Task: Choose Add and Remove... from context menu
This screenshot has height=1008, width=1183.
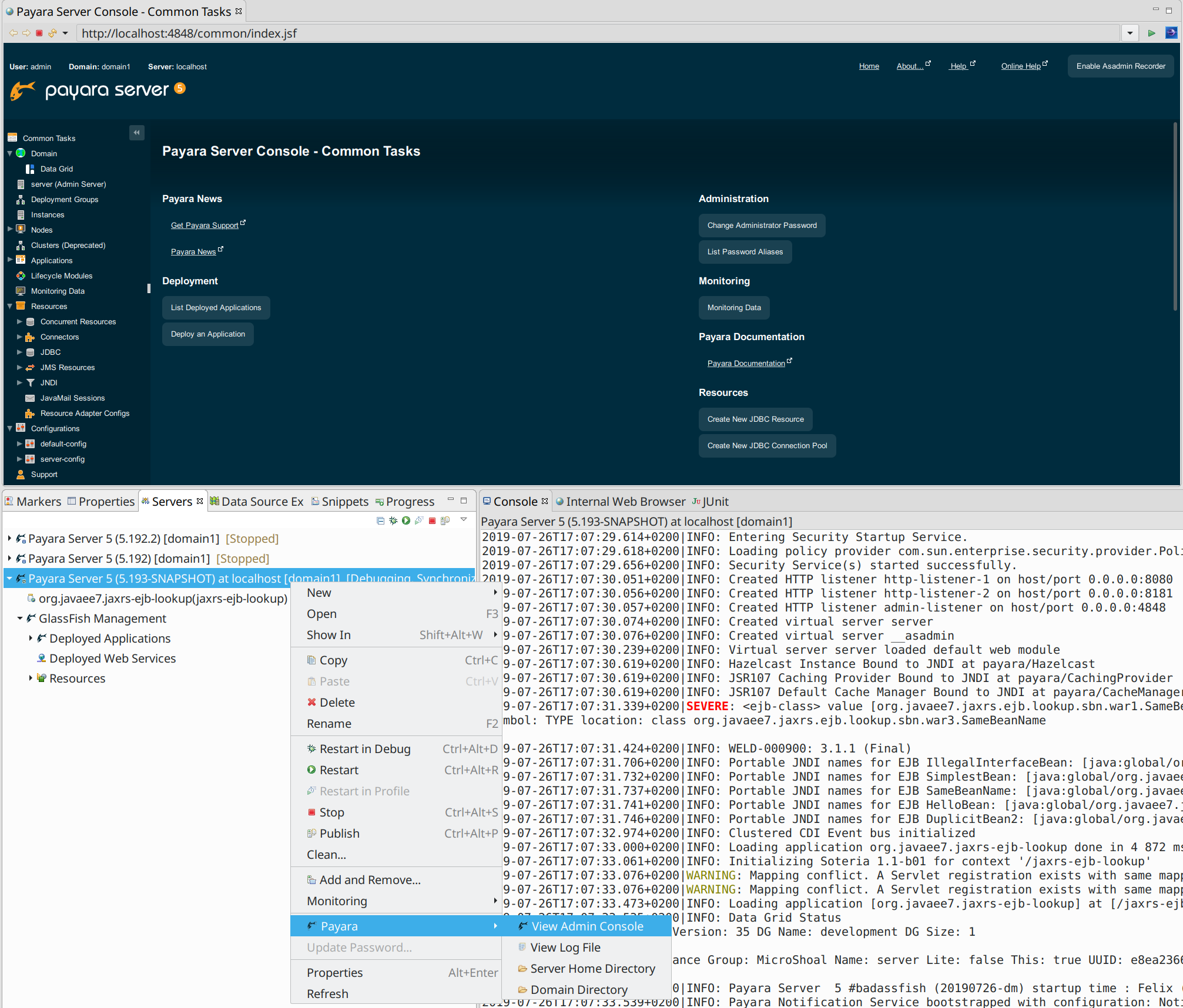Action: 396,880
